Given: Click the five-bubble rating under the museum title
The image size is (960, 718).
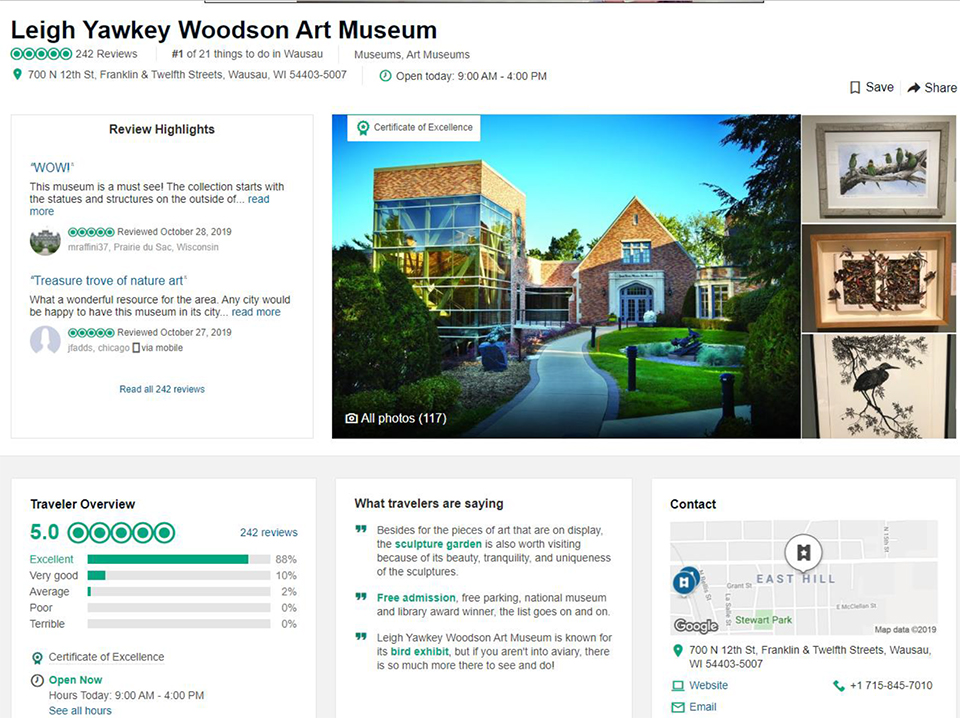Looking at the screenshot, I should (42, 54).
